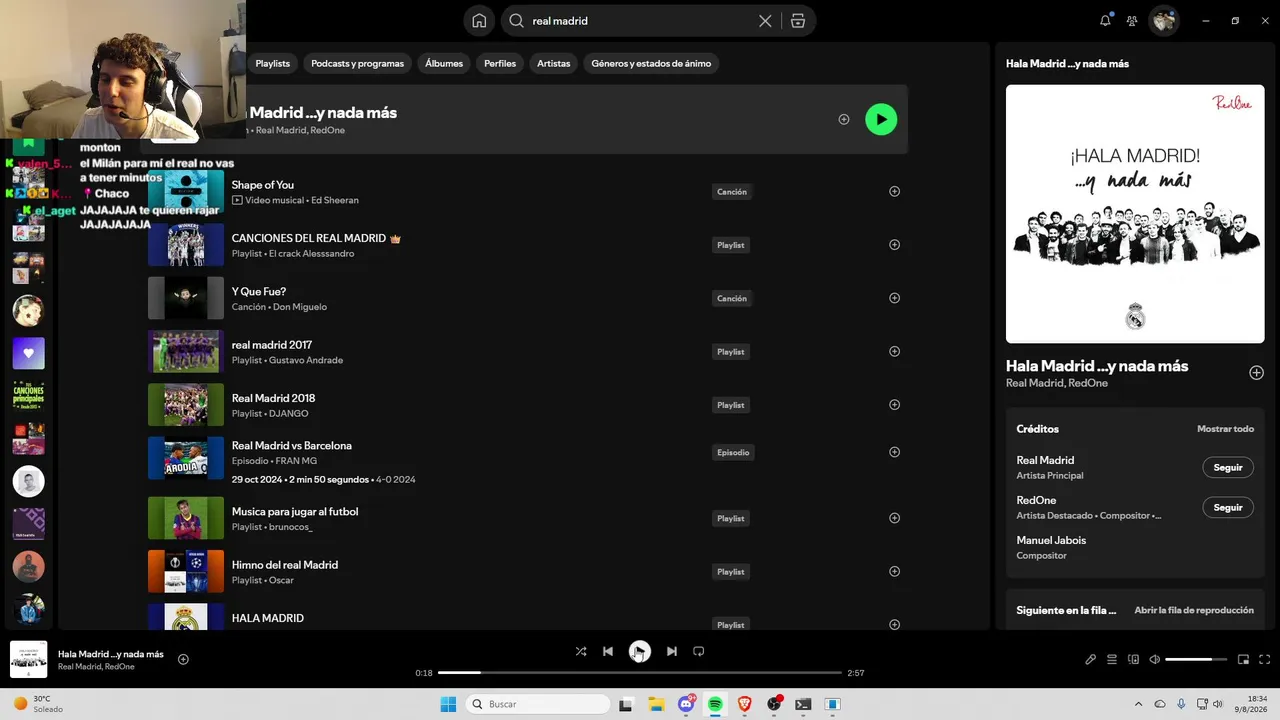Open the mini player

(1244, 659)
